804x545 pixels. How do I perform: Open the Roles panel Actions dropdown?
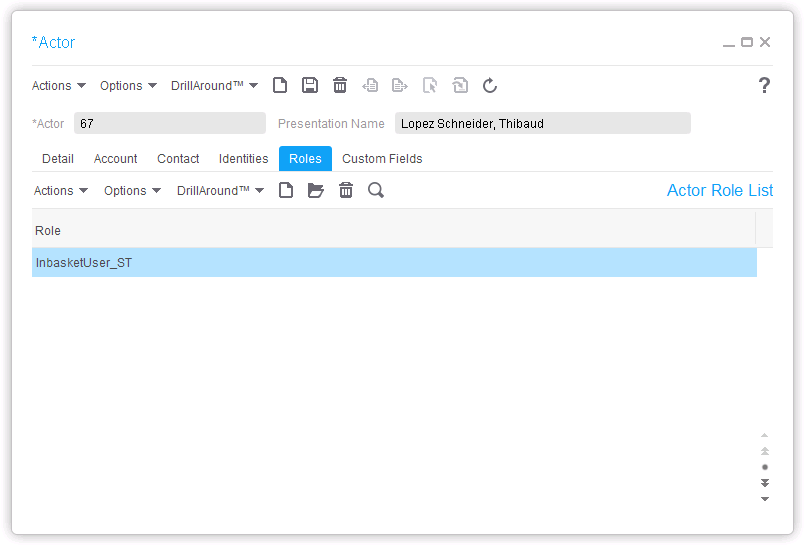coord(60,191)
